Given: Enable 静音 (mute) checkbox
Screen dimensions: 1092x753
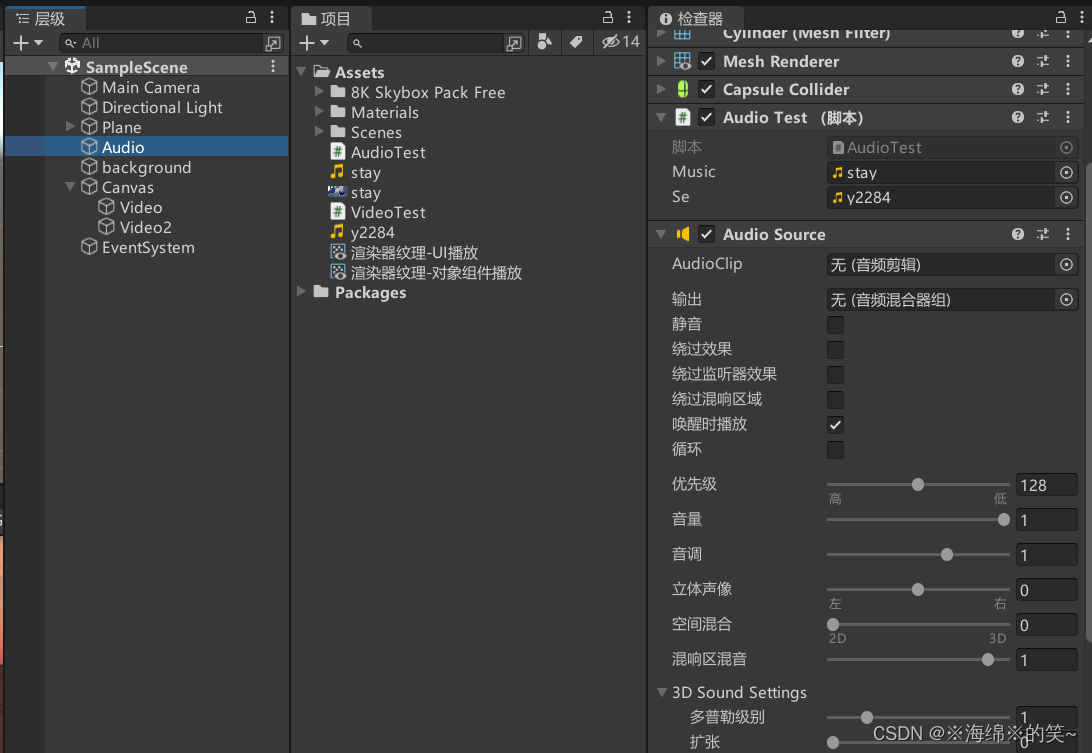Looking at the screenshot, I should click(x=835, y=325).
